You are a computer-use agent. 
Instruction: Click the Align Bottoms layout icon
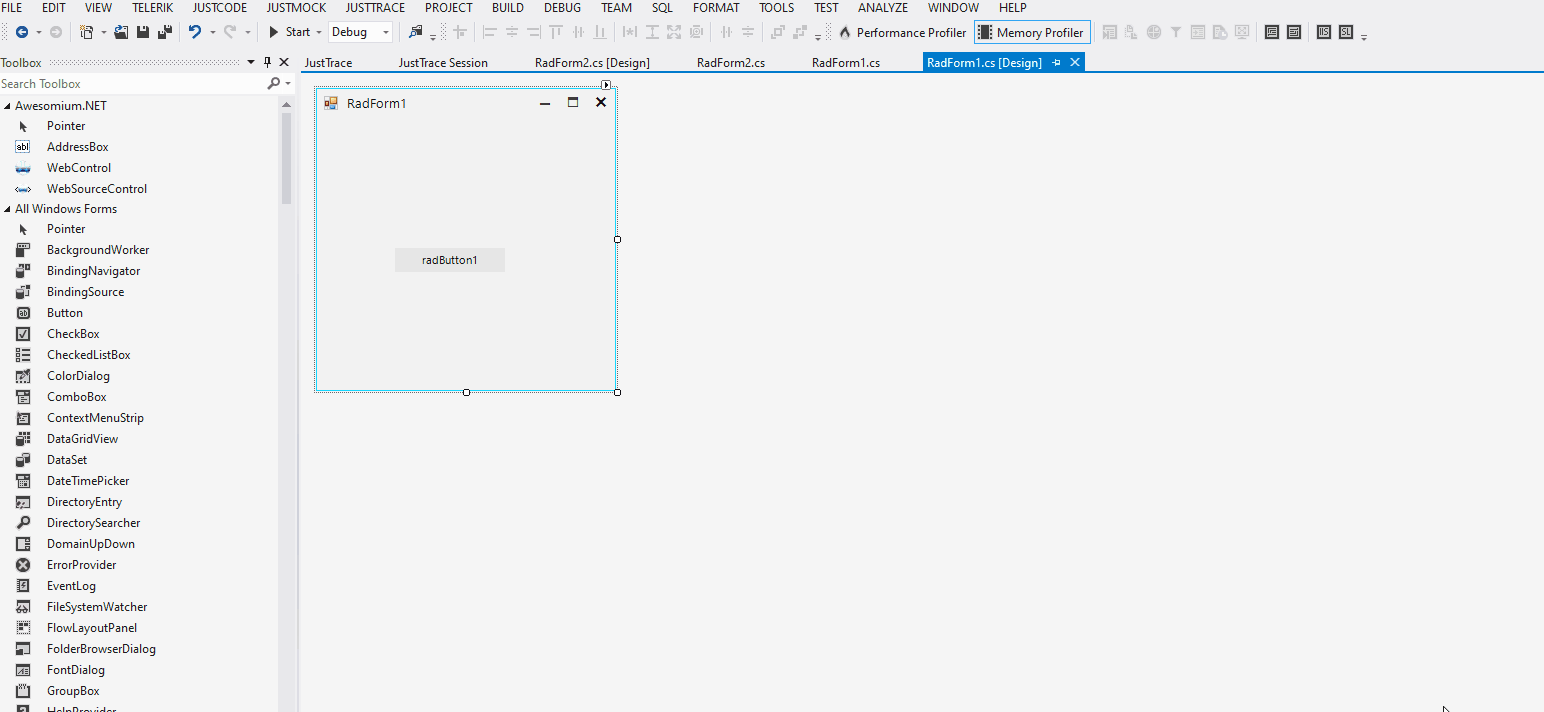tap(600, 32)
